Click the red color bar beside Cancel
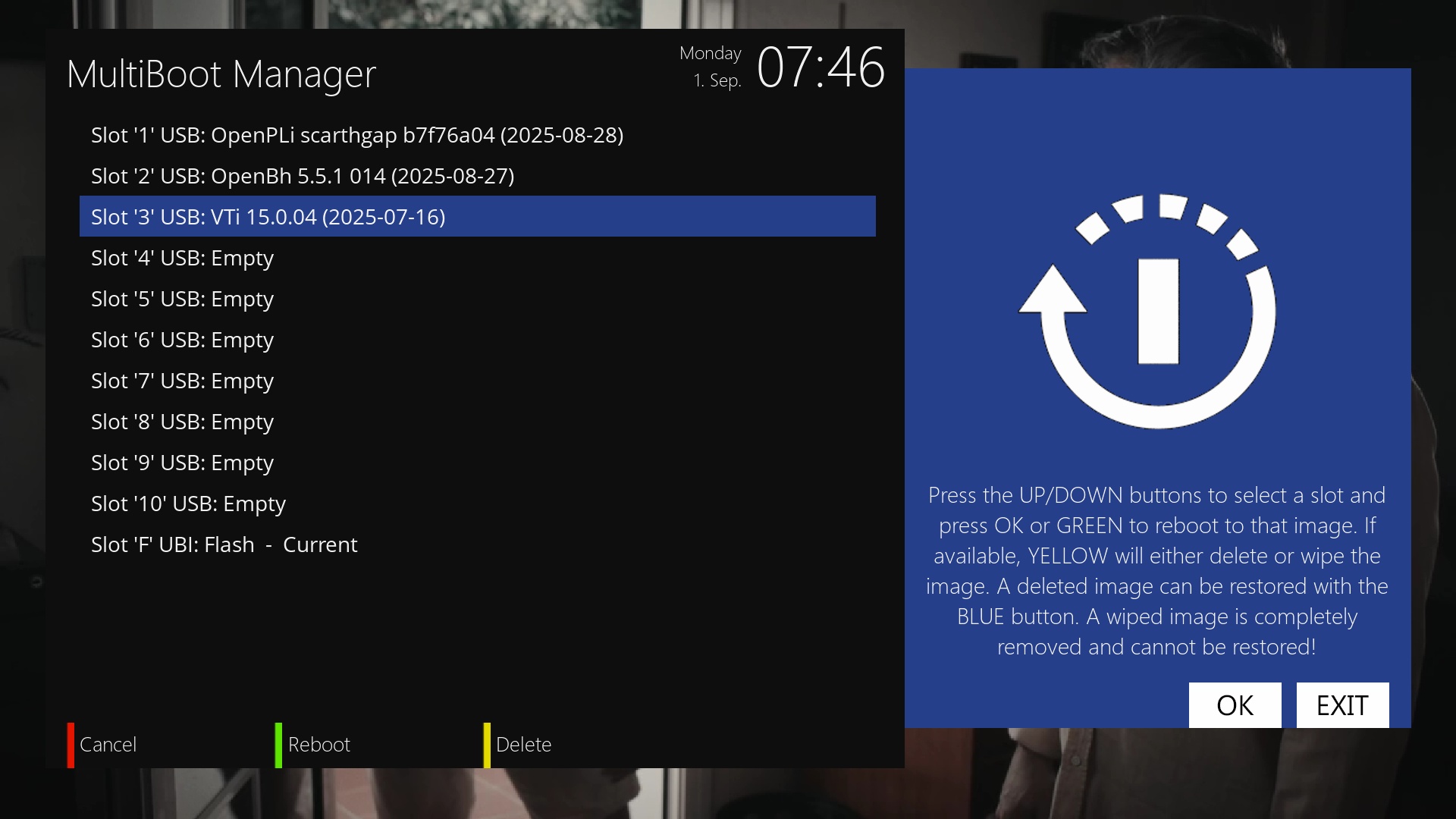 [71, 745]
